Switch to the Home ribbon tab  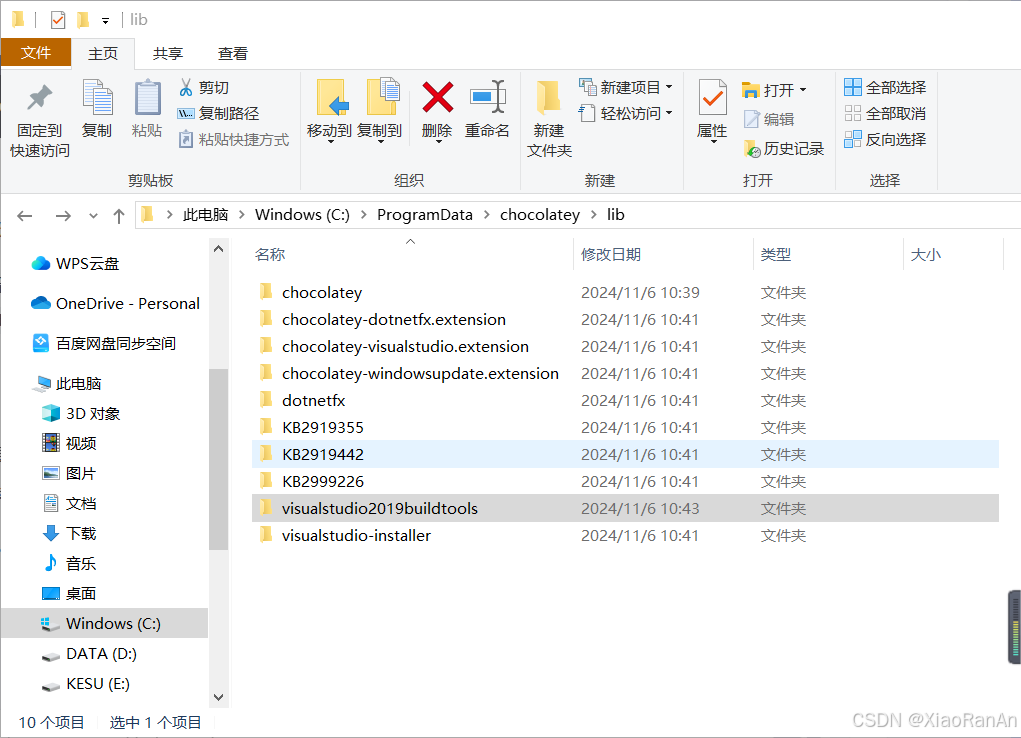pos(103,53)
